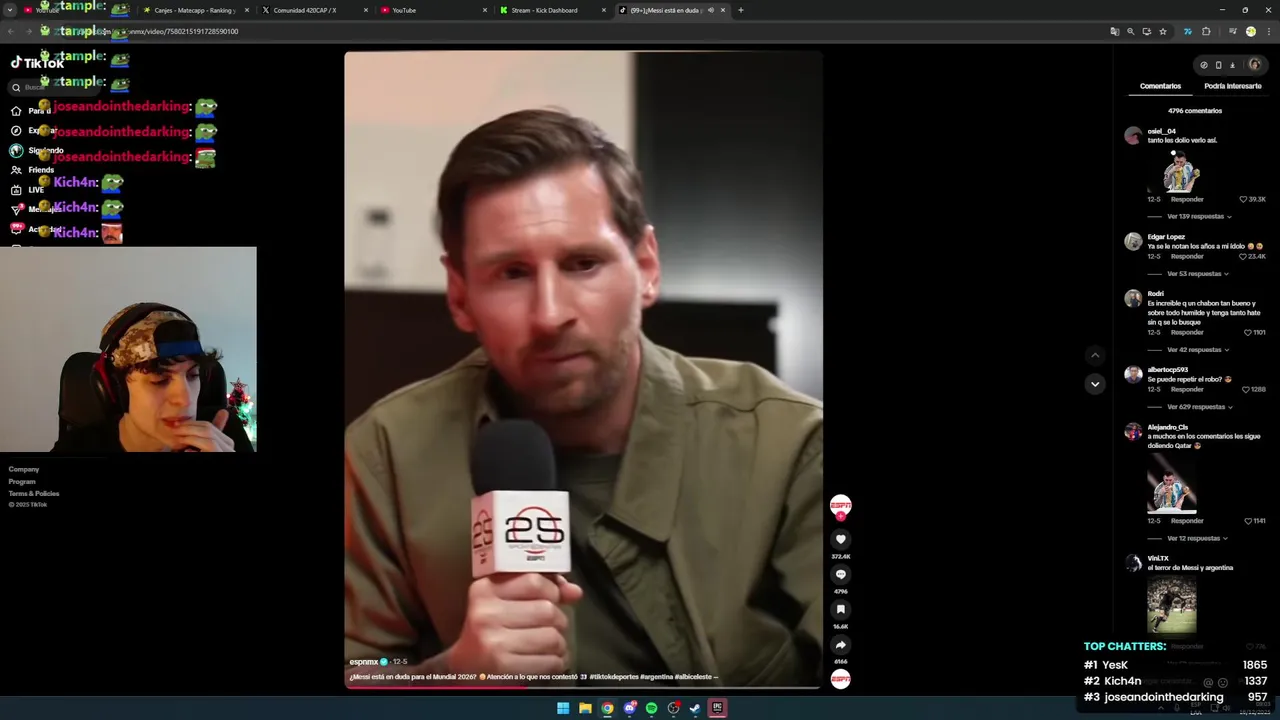Open Spotify from the taskbar
This screenshot has height=720, width=1280.
[x=651, y=708]
